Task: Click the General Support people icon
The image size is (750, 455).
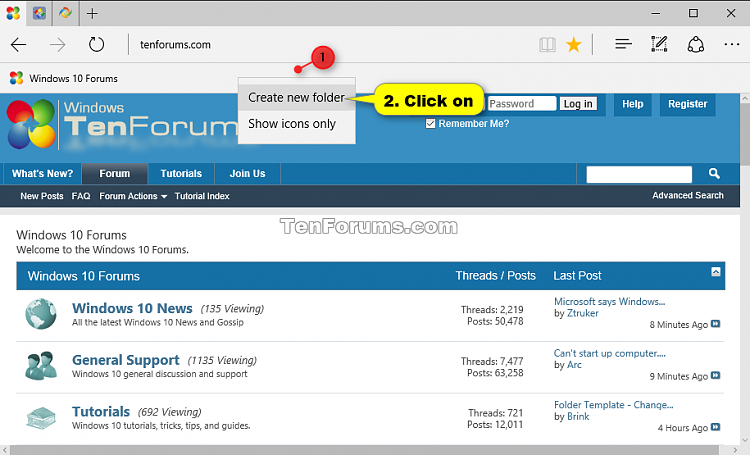Action: click(41, 366)
